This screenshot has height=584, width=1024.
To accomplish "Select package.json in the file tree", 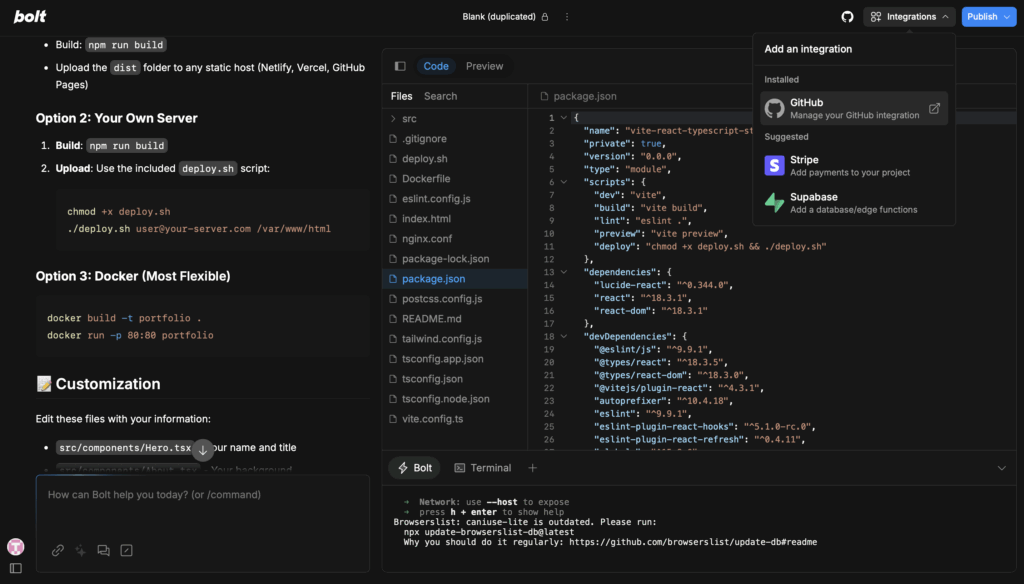I will point(455,278).
